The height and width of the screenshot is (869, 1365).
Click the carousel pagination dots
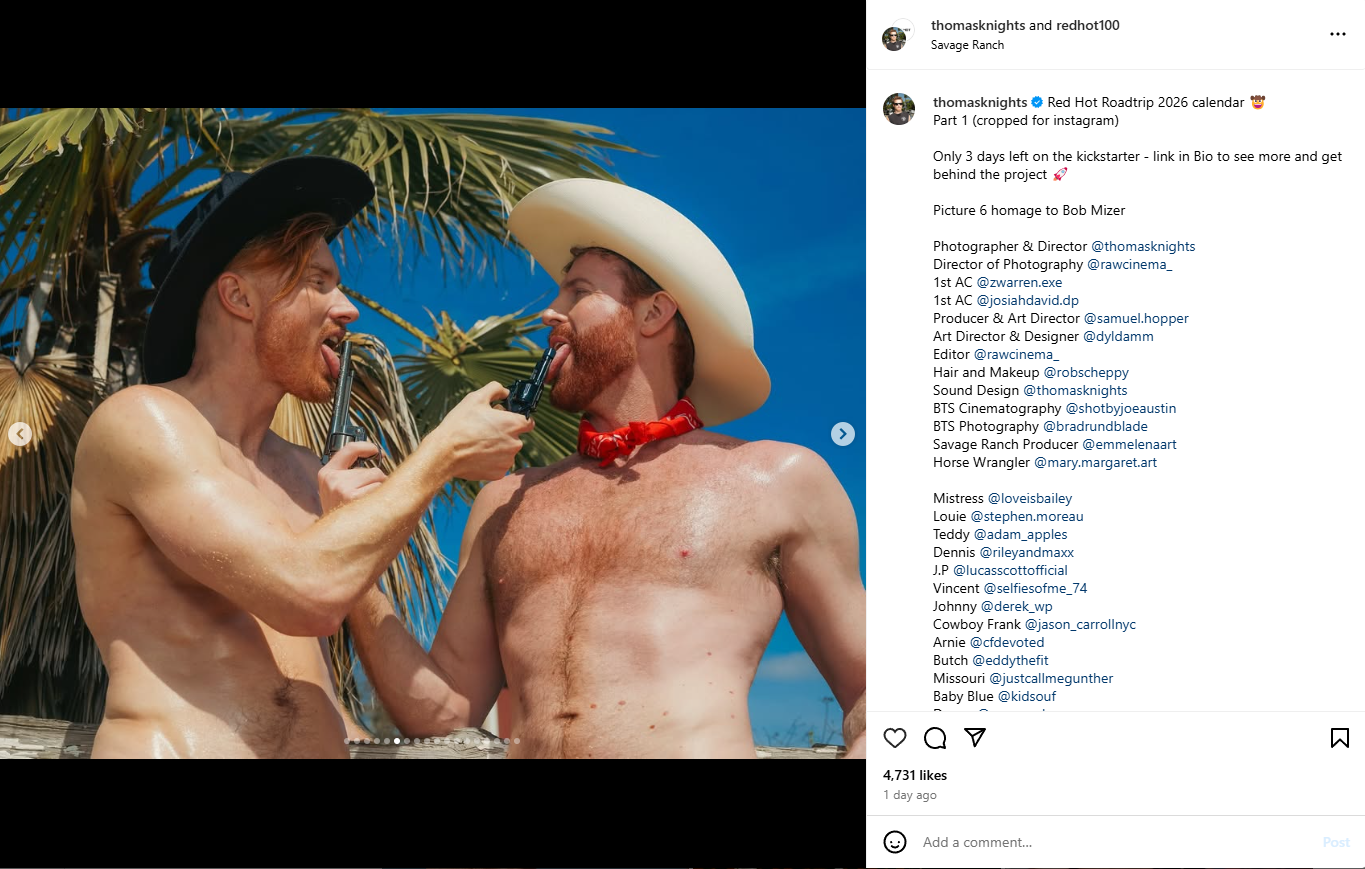tap(432, 741)
